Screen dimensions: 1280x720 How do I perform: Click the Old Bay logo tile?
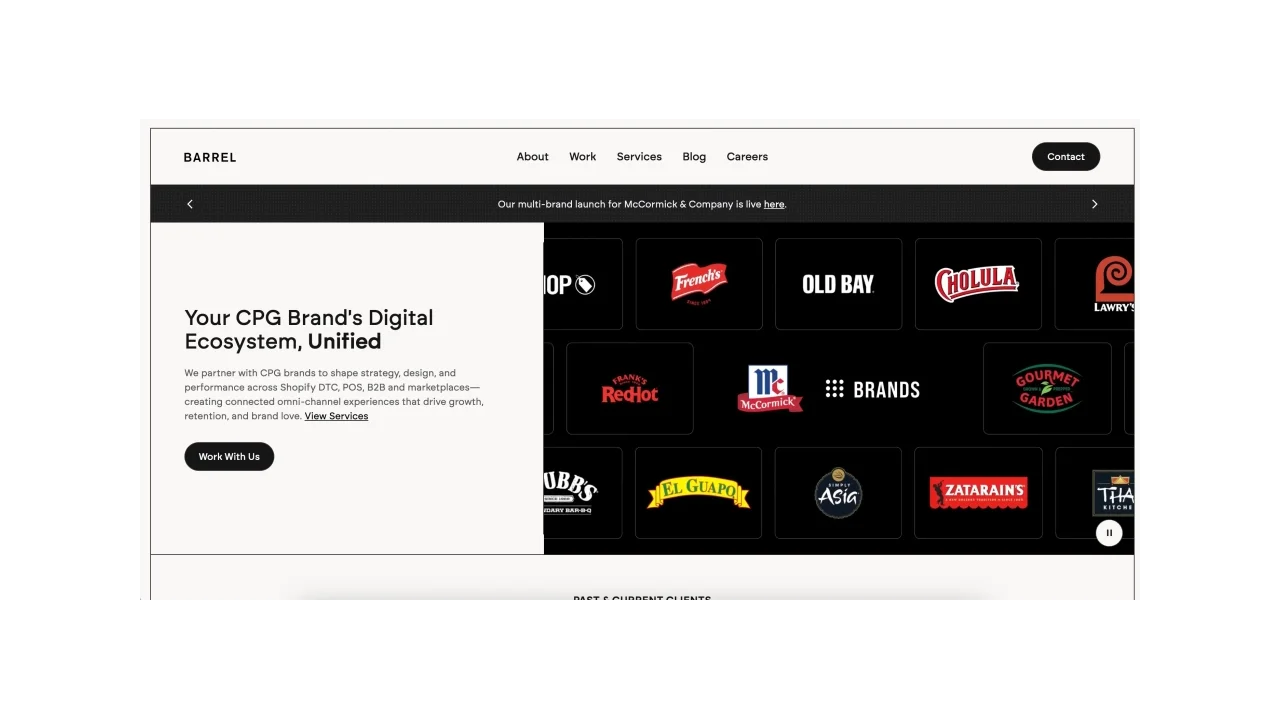838,283
